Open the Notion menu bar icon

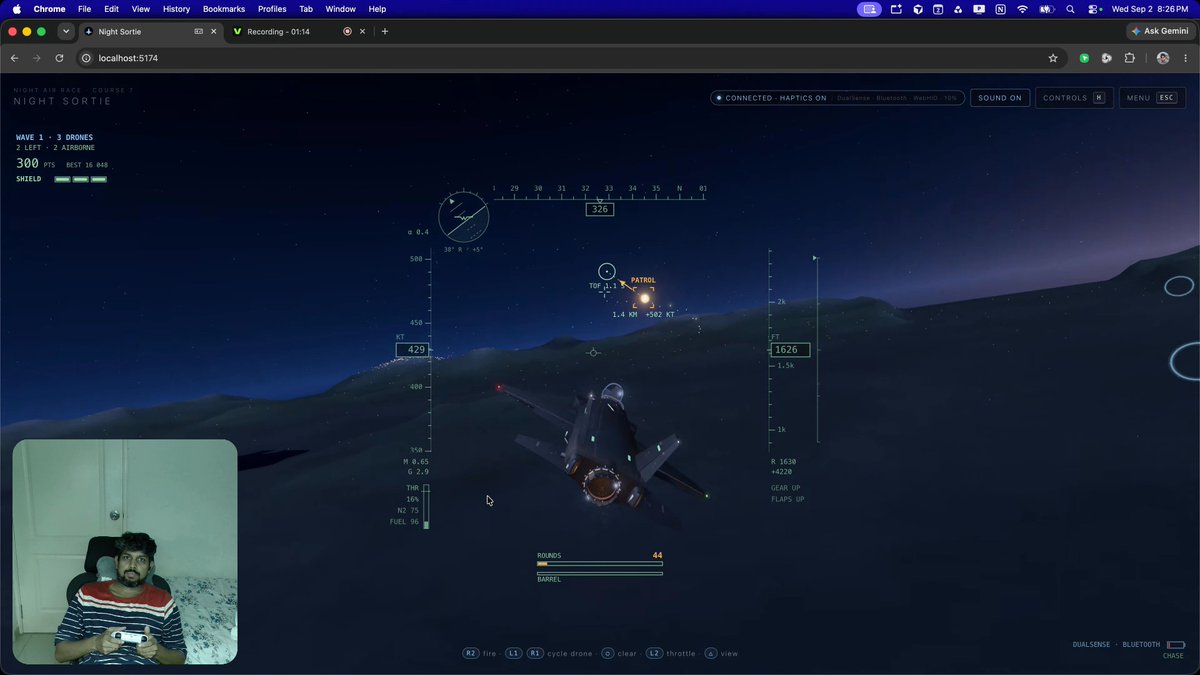point(1001,8)
